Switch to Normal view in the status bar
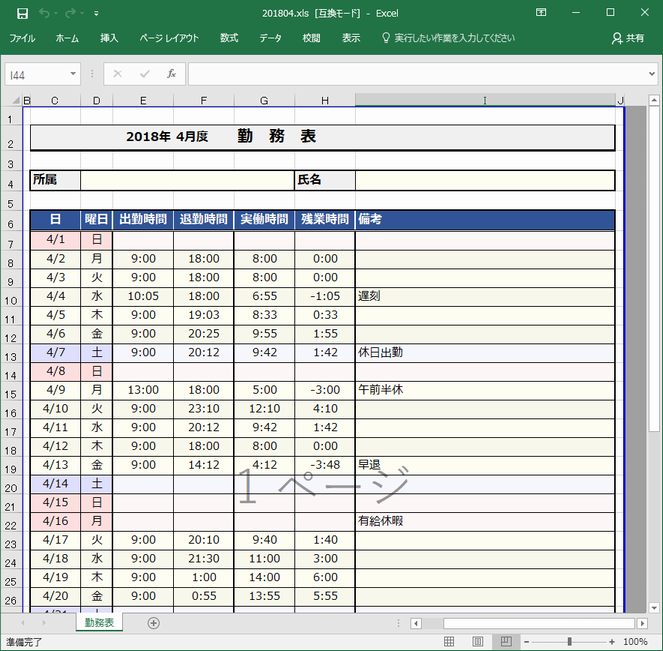Screen dimensions: 663x651 tap(451, 641)
